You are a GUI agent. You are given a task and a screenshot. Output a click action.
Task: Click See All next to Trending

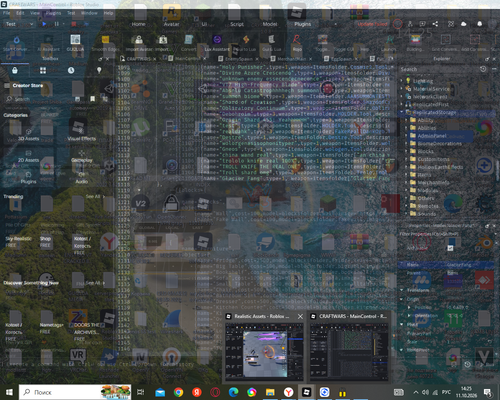point(95,197)
